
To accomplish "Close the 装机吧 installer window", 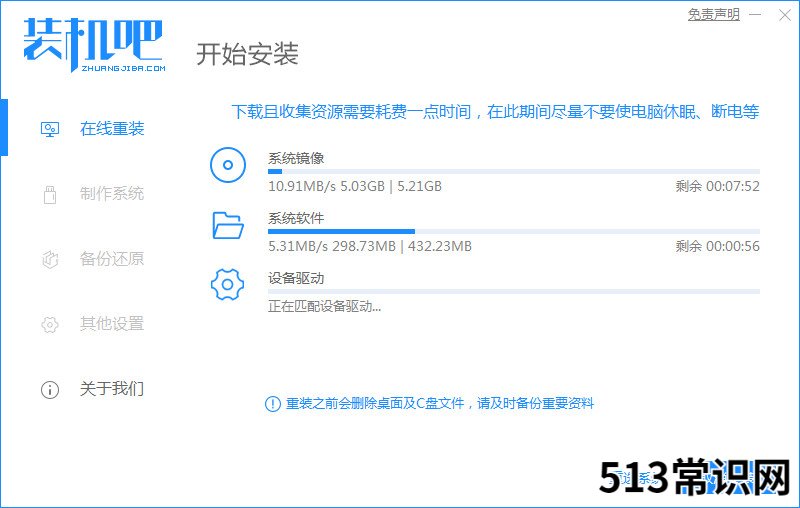I will 785,15.
